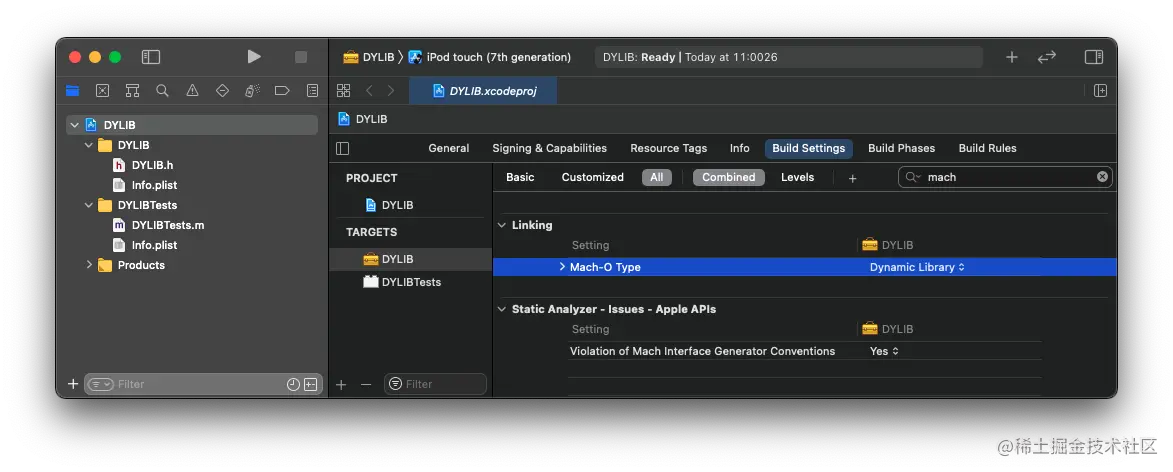Image resolution: width=1173 pixels, height=472 pixels.
Task: Toggle the inspectors panel on right
Action: 1094,57
